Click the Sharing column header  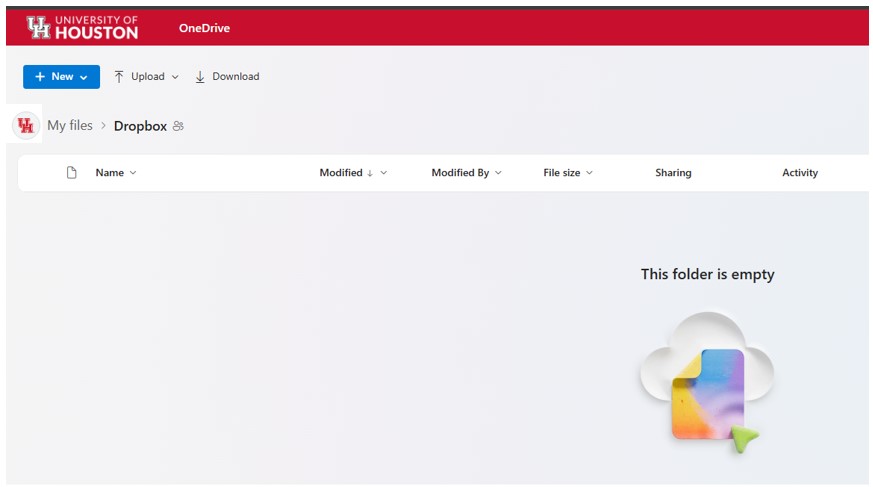[673, 173]
